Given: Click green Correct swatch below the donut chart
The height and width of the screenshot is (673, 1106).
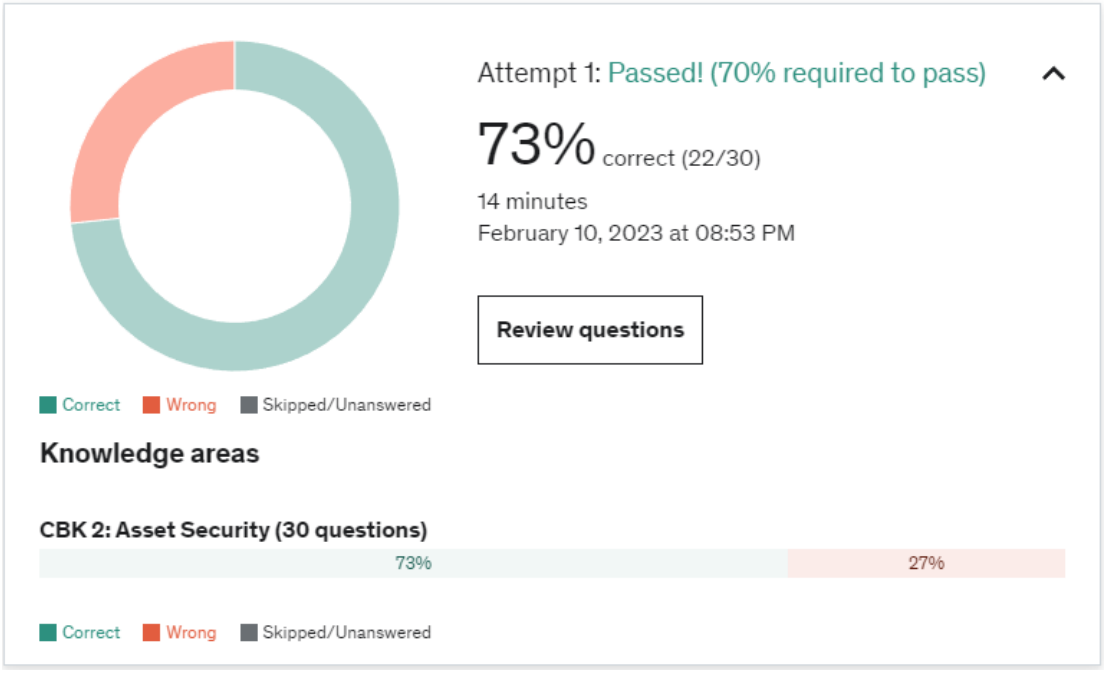Looking at the screenshot, I should pyautogui.click(x=48, y=405).
